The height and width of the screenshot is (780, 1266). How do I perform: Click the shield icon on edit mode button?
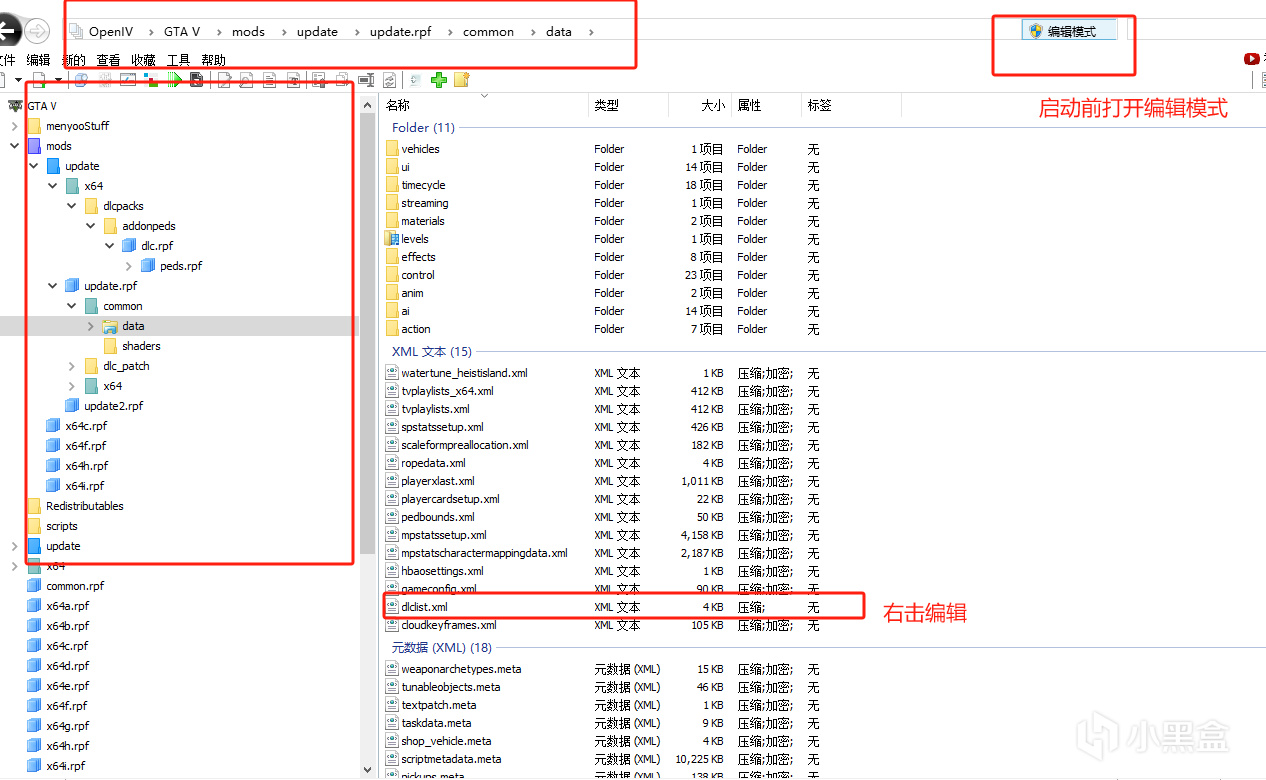point(1036,31)
